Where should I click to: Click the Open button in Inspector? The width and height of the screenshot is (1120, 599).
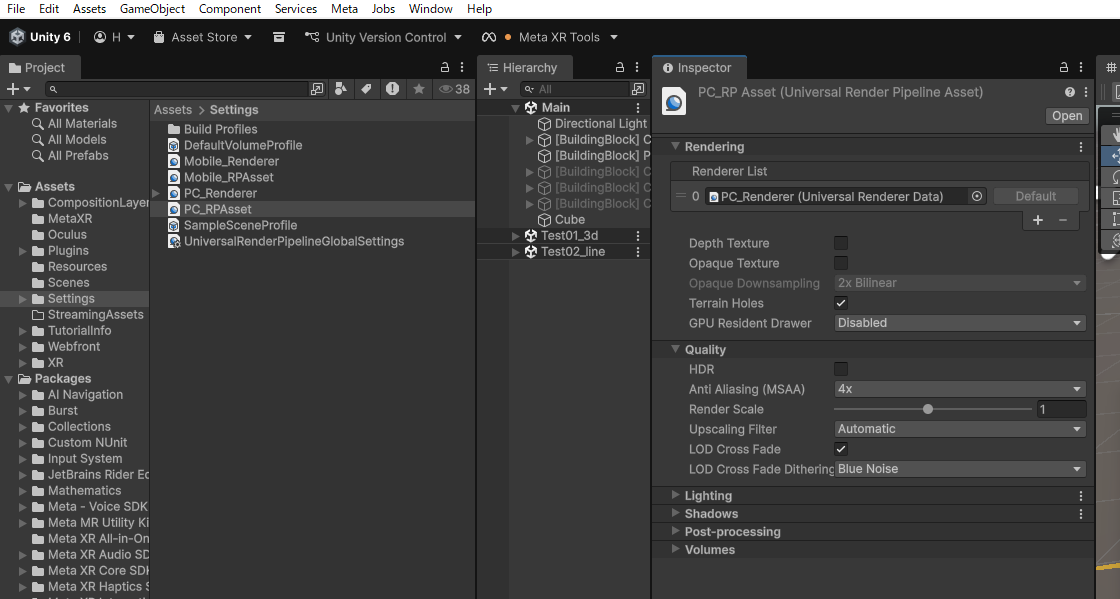pos(1066,116)
